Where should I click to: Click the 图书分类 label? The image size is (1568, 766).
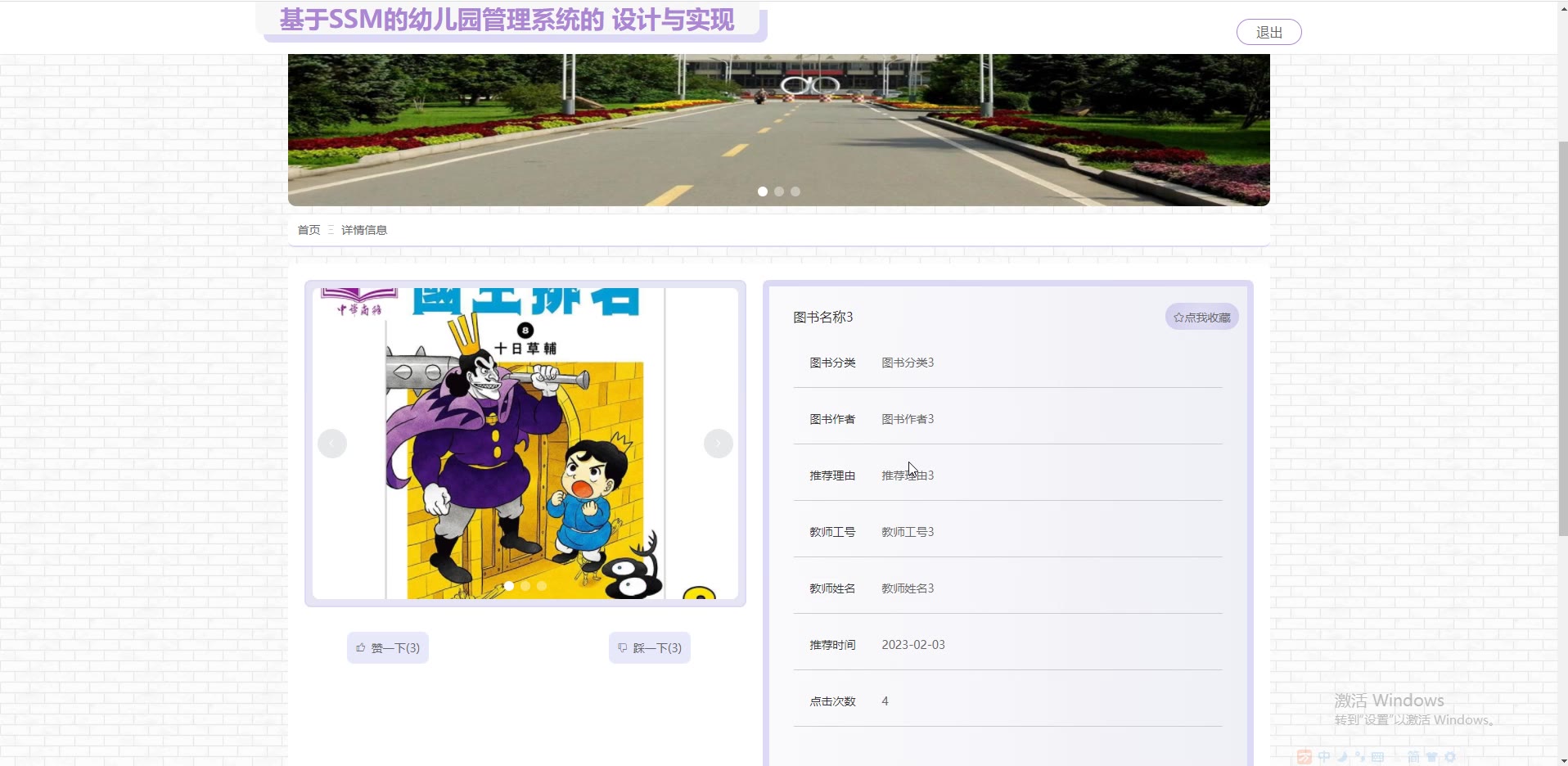point(832,363)
